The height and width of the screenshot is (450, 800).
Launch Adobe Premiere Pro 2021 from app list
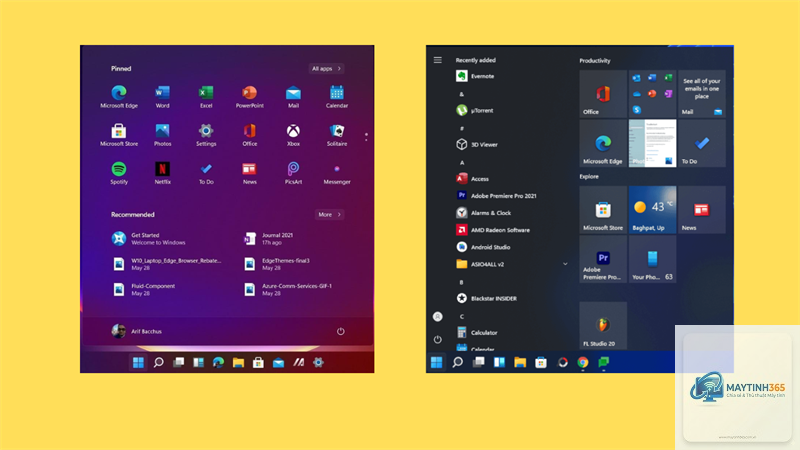click(496, 195)
